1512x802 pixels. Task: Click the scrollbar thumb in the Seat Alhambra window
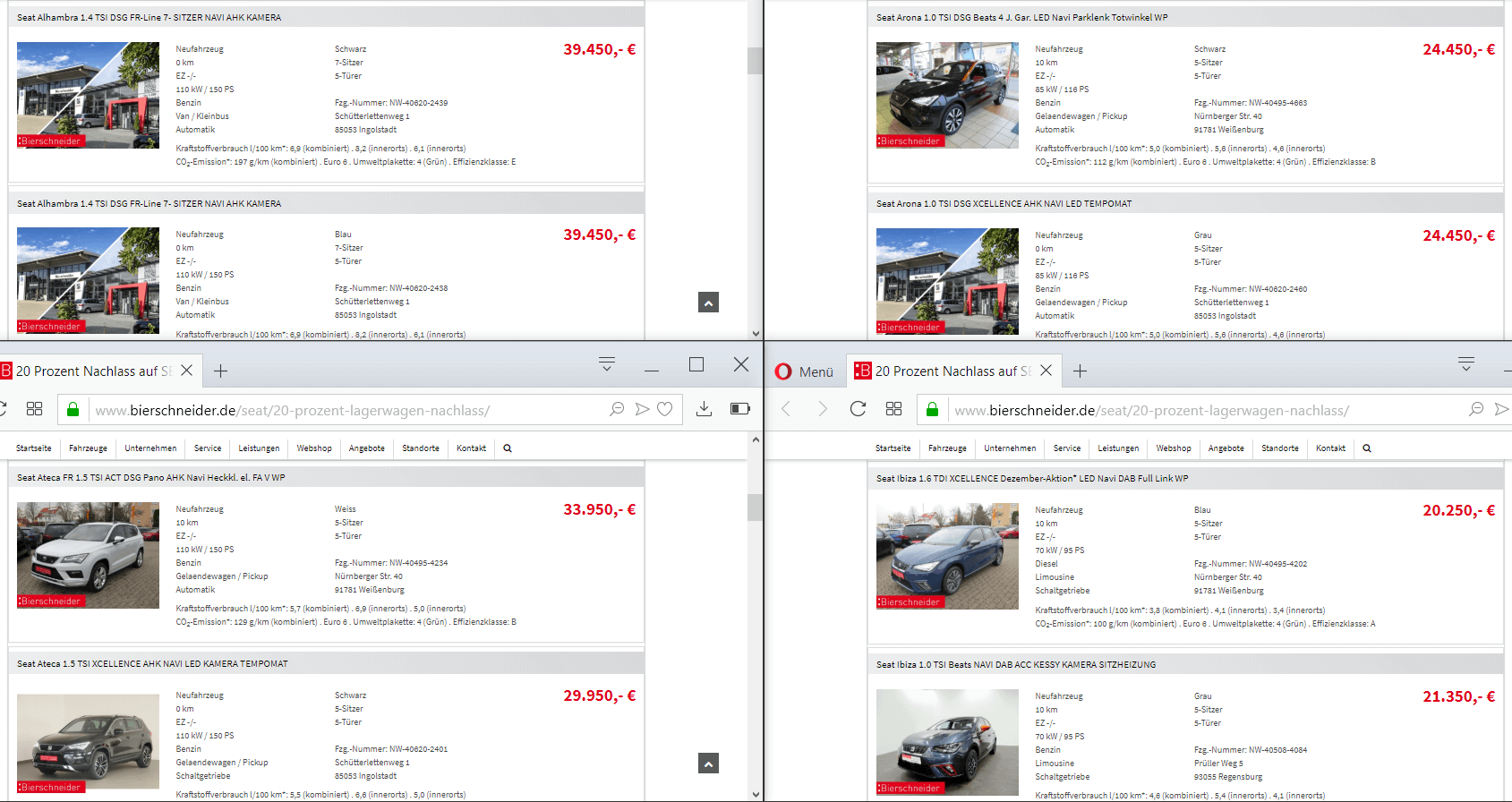tap(756, 60)
